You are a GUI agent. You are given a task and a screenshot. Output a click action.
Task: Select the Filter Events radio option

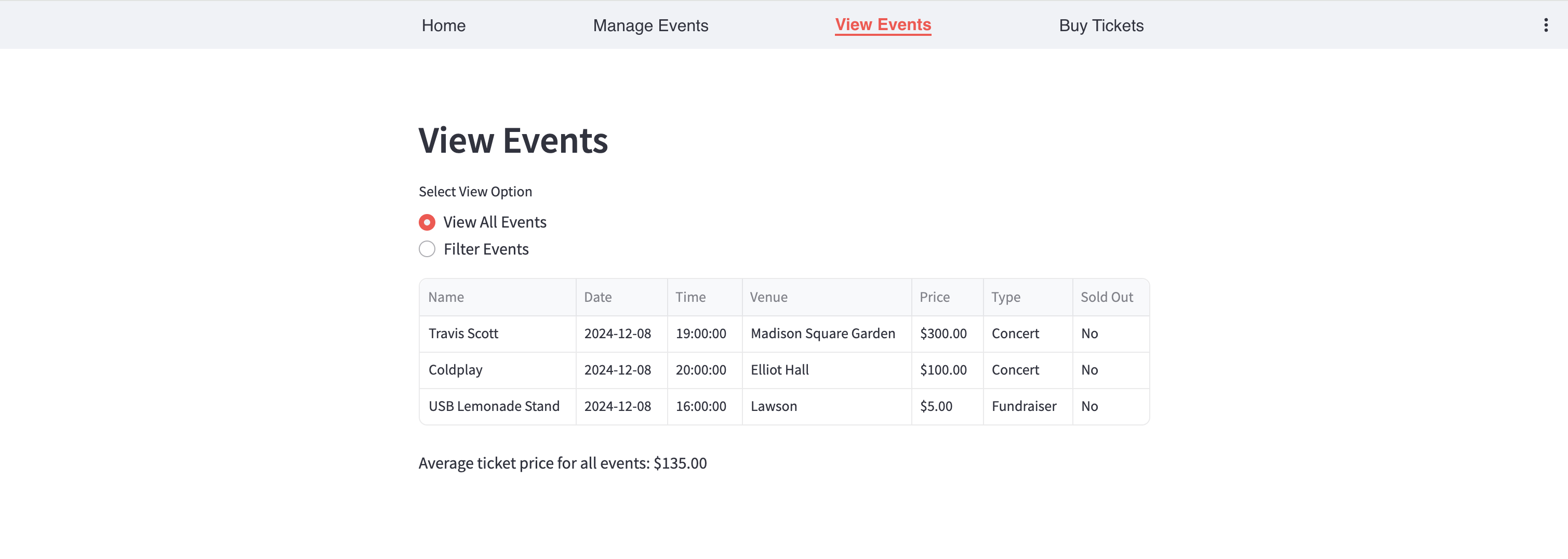tap(427, 249)
